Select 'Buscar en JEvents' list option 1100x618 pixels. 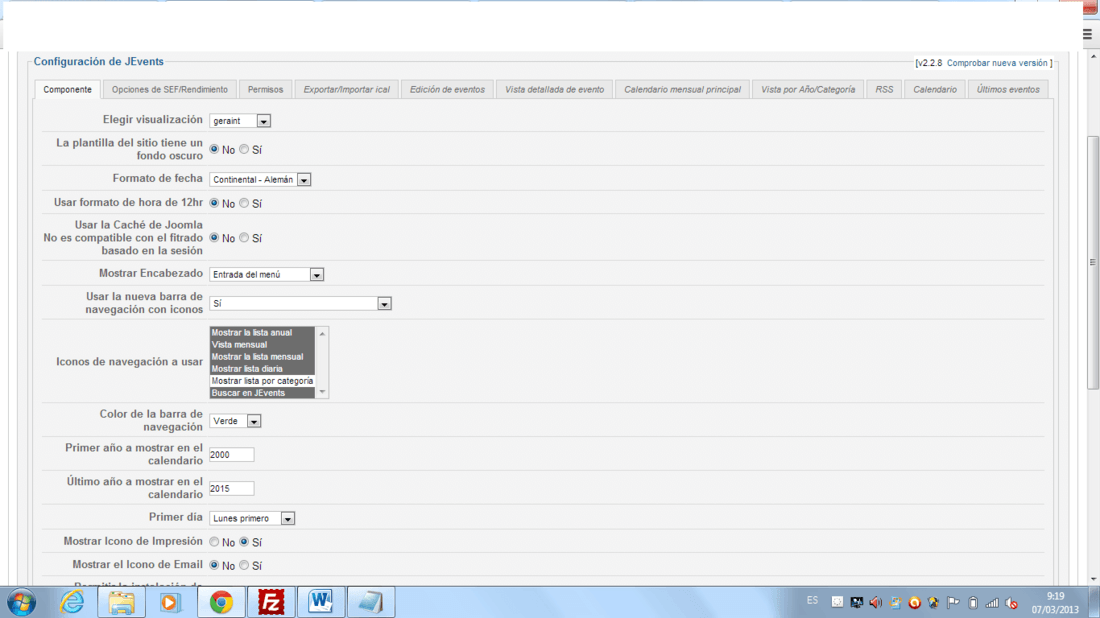click(262, 393)
